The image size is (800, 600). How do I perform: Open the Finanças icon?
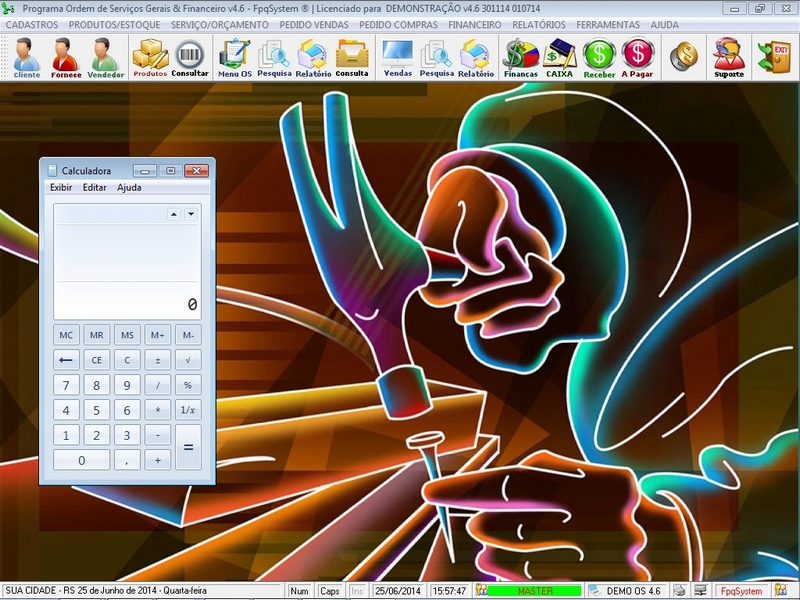(x=520, y=58)
